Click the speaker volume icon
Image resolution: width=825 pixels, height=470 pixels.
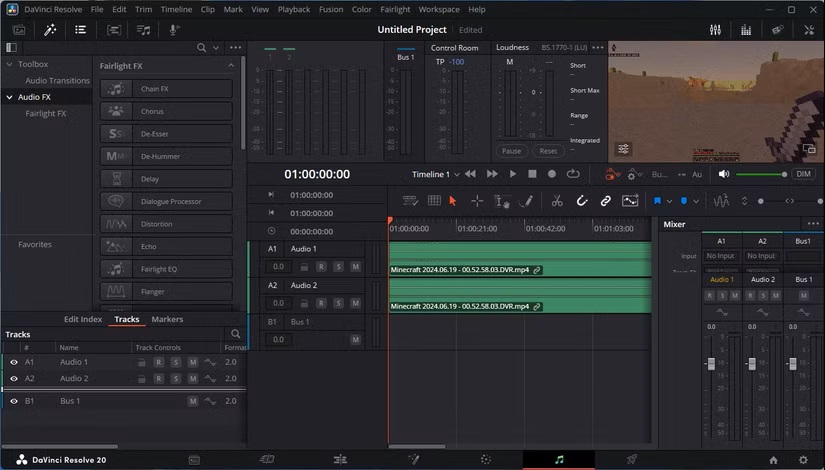point(723,174)
